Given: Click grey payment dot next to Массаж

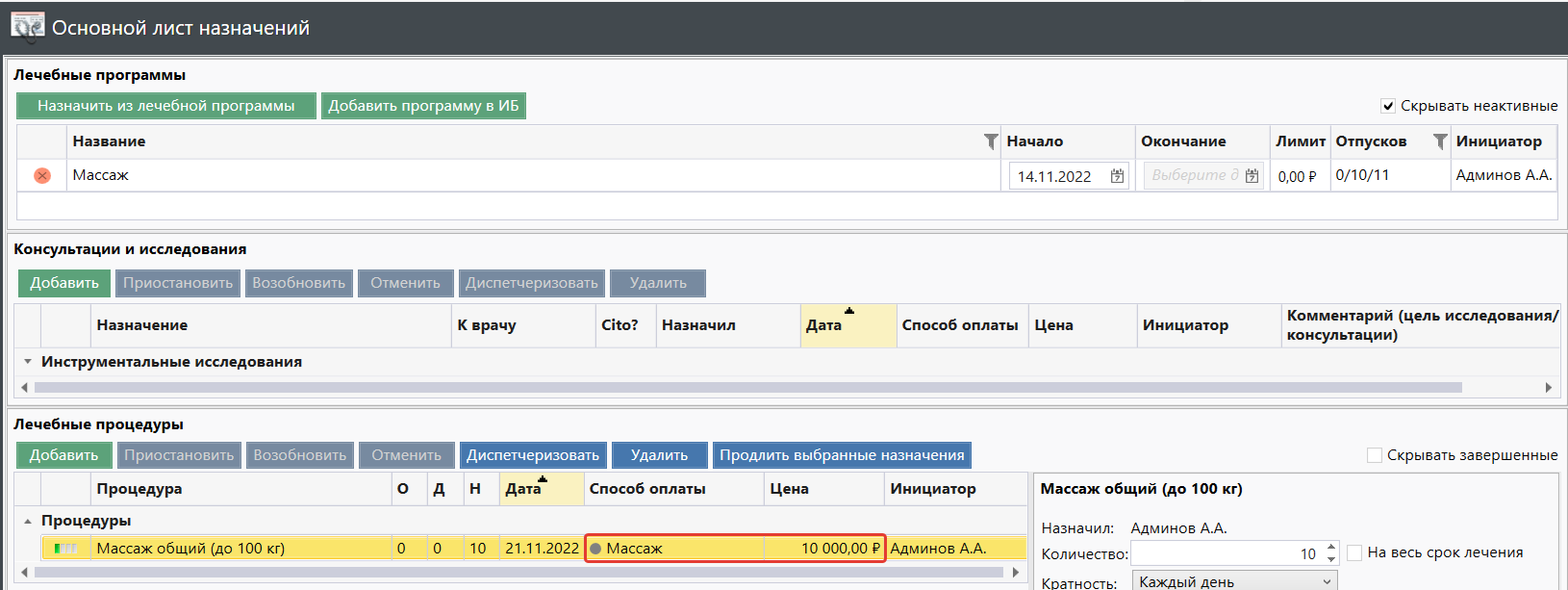Looking at the screenshot, I should (595, 549).
